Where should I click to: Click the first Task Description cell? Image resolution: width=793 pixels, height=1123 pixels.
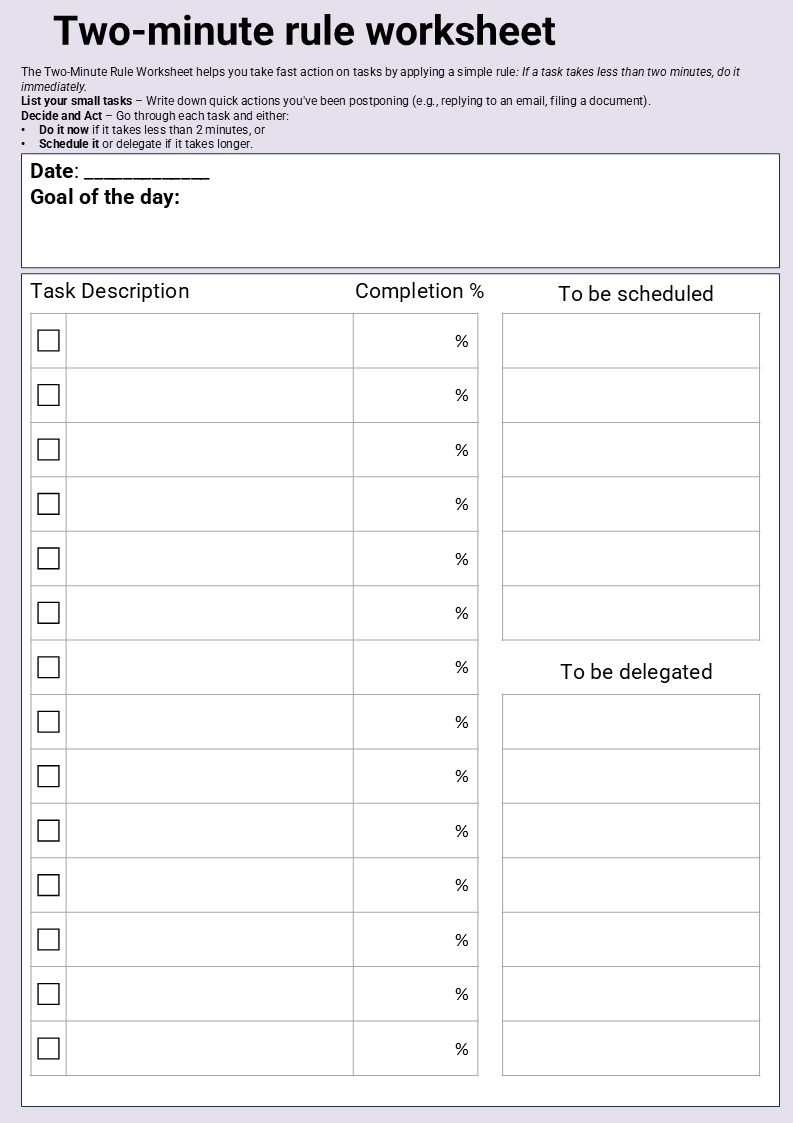coord(209,341)
